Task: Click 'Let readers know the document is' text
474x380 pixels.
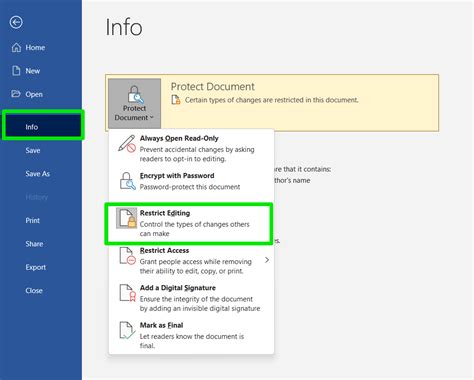Action: tap(192, 336)
